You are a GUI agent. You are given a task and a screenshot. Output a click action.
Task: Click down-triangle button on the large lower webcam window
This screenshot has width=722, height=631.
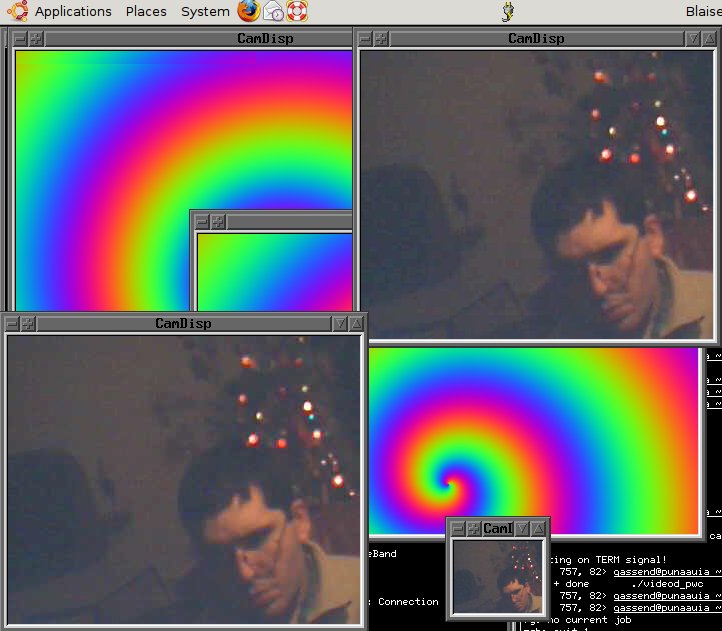(x=340, y=324)
